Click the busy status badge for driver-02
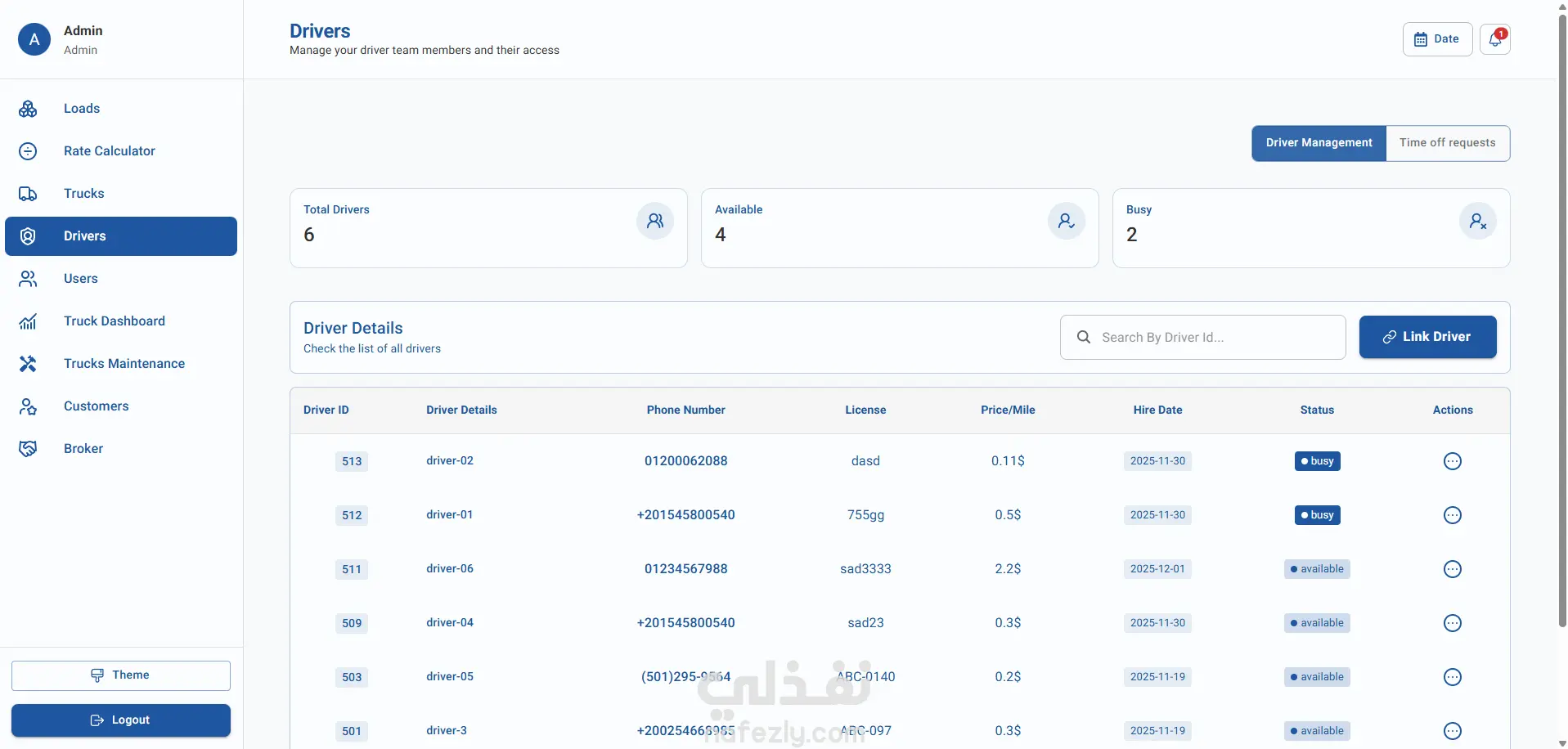 coord(1317,461)
